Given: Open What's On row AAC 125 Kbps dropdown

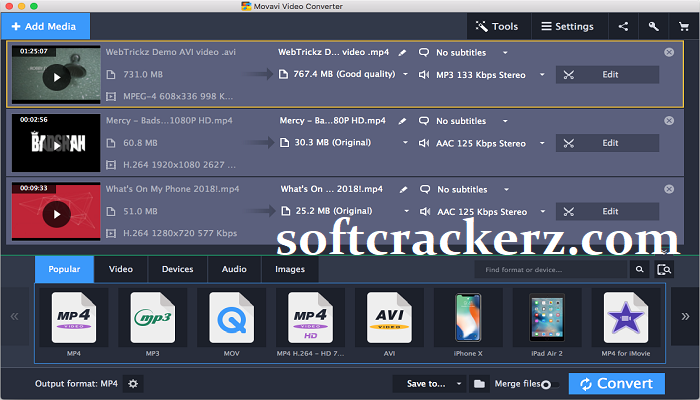Looking at the screenshot, I should [543, 212].
